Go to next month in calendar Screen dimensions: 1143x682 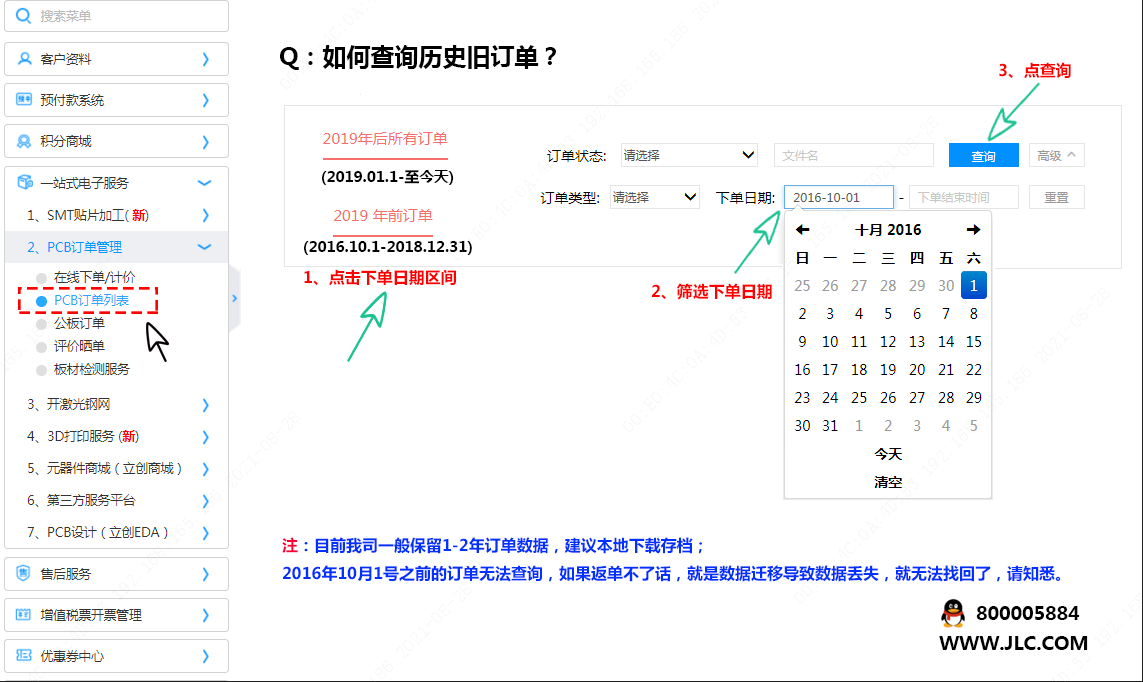pos(973,230)
